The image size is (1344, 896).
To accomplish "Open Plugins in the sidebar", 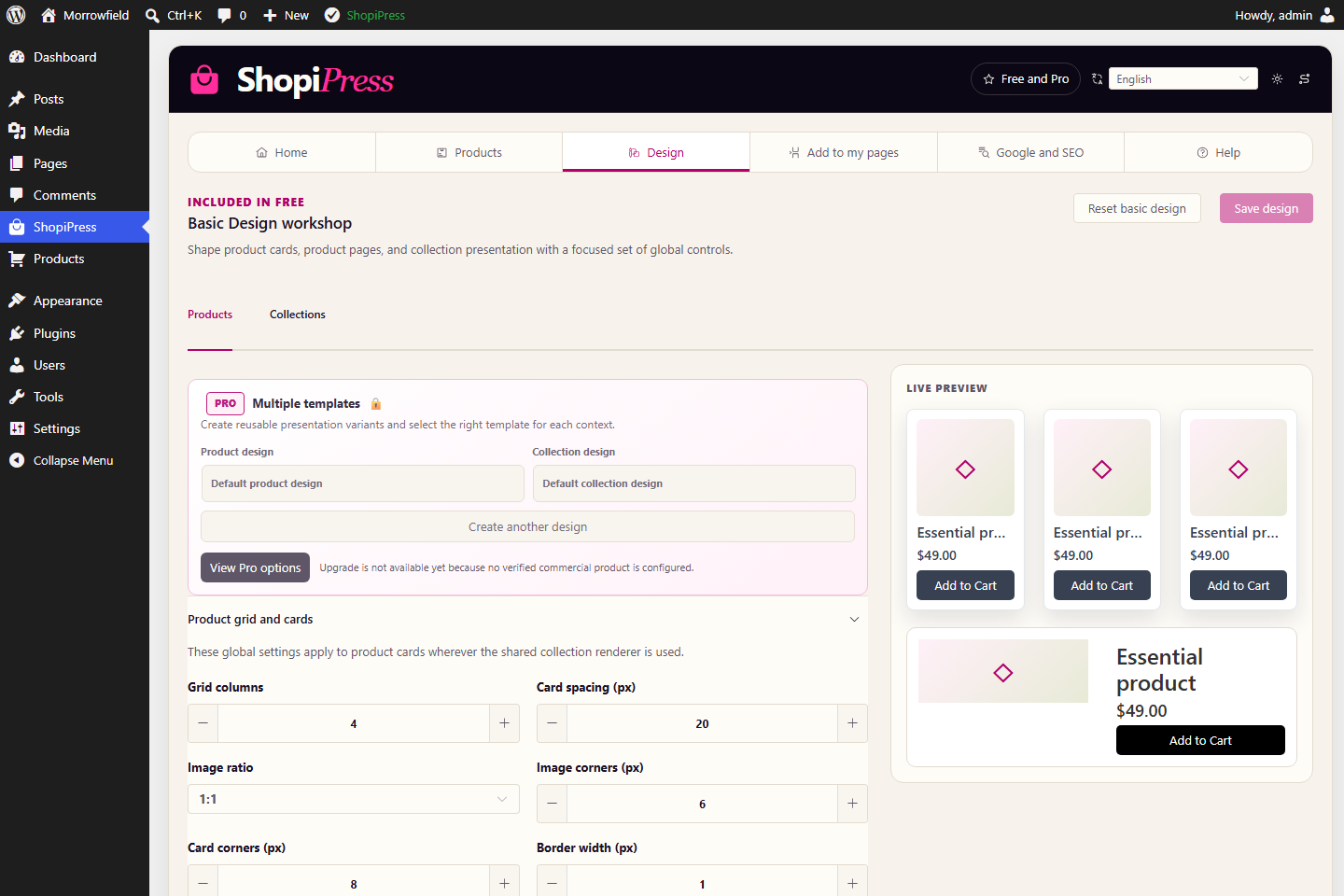I will 75,333.
